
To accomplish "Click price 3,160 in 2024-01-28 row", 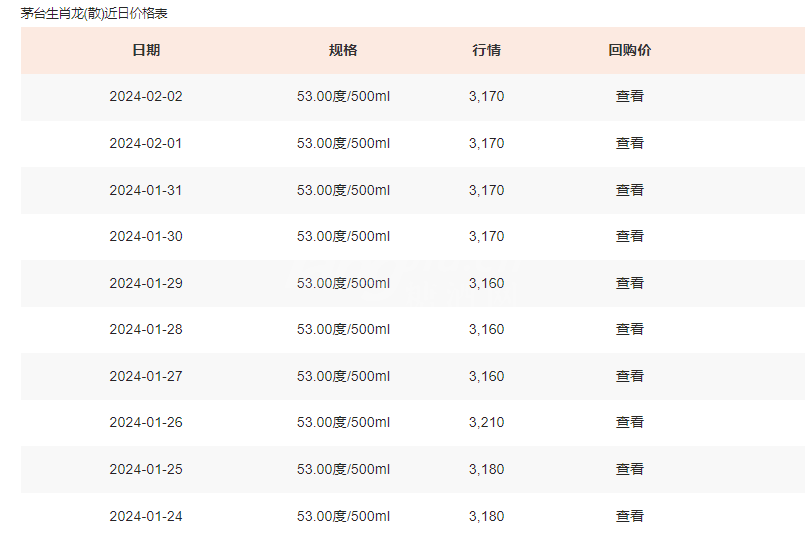I will (x=486, y=329).
